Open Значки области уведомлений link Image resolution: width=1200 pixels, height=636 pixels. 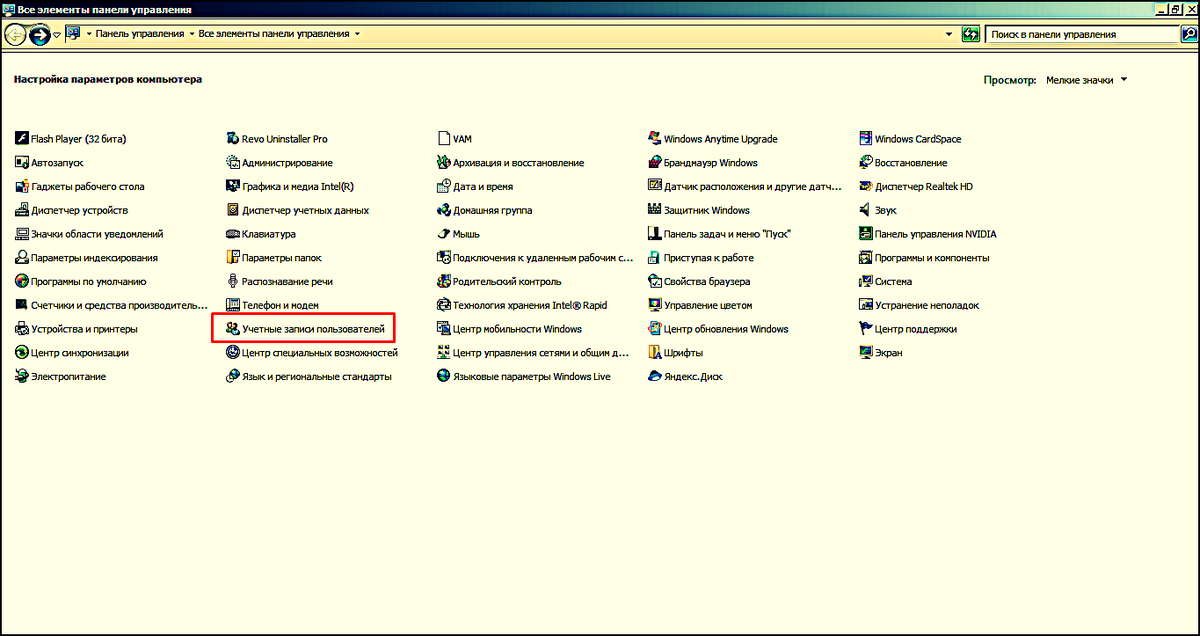pyautogui.click(x=97, y=234)
